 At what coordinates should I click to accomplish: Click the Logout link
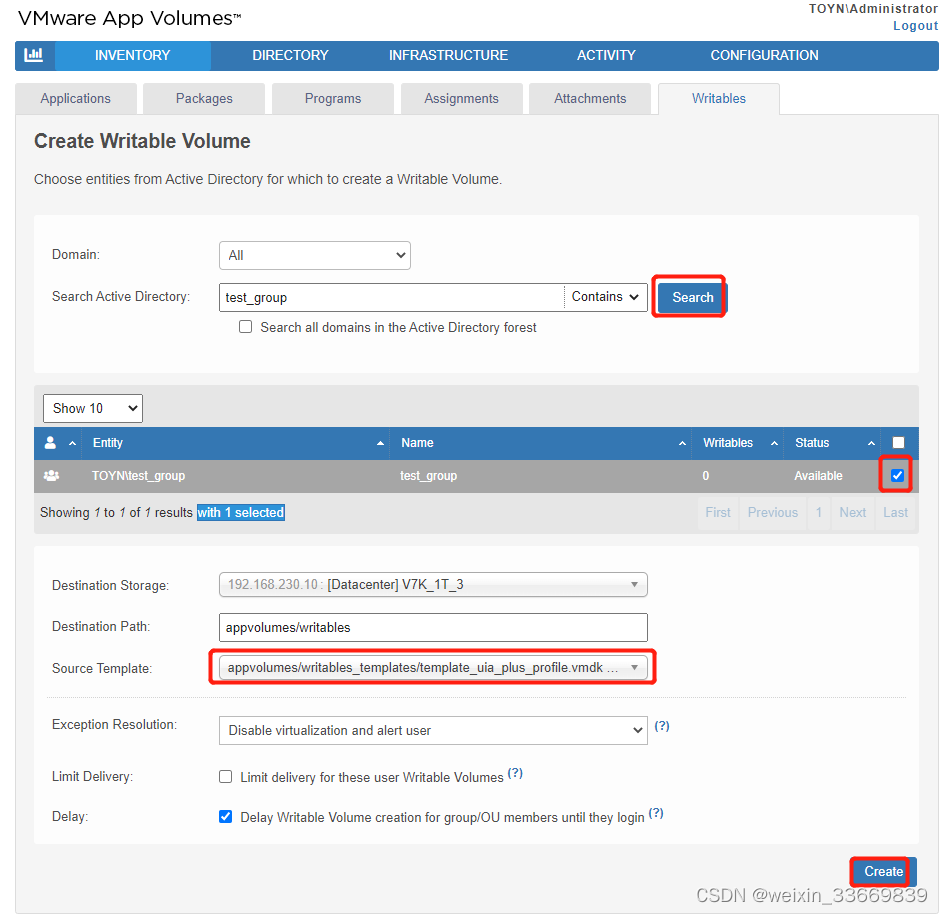tap(915, 25)
